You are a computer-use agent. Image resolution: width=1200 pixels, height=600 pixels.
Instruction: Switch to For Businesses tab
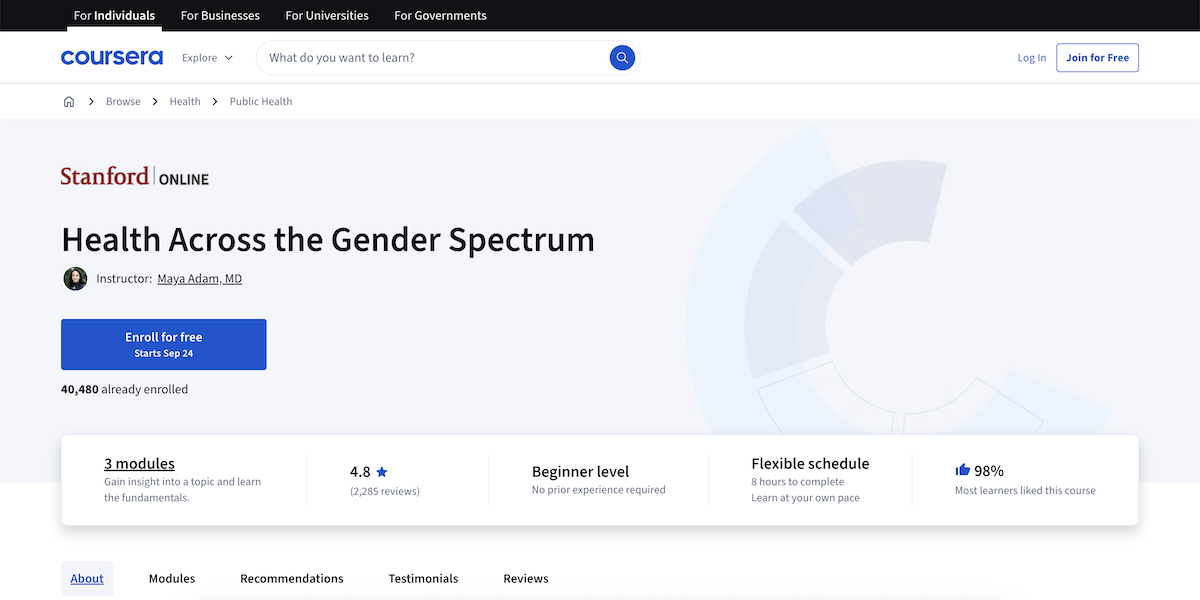tap(220, 16)
